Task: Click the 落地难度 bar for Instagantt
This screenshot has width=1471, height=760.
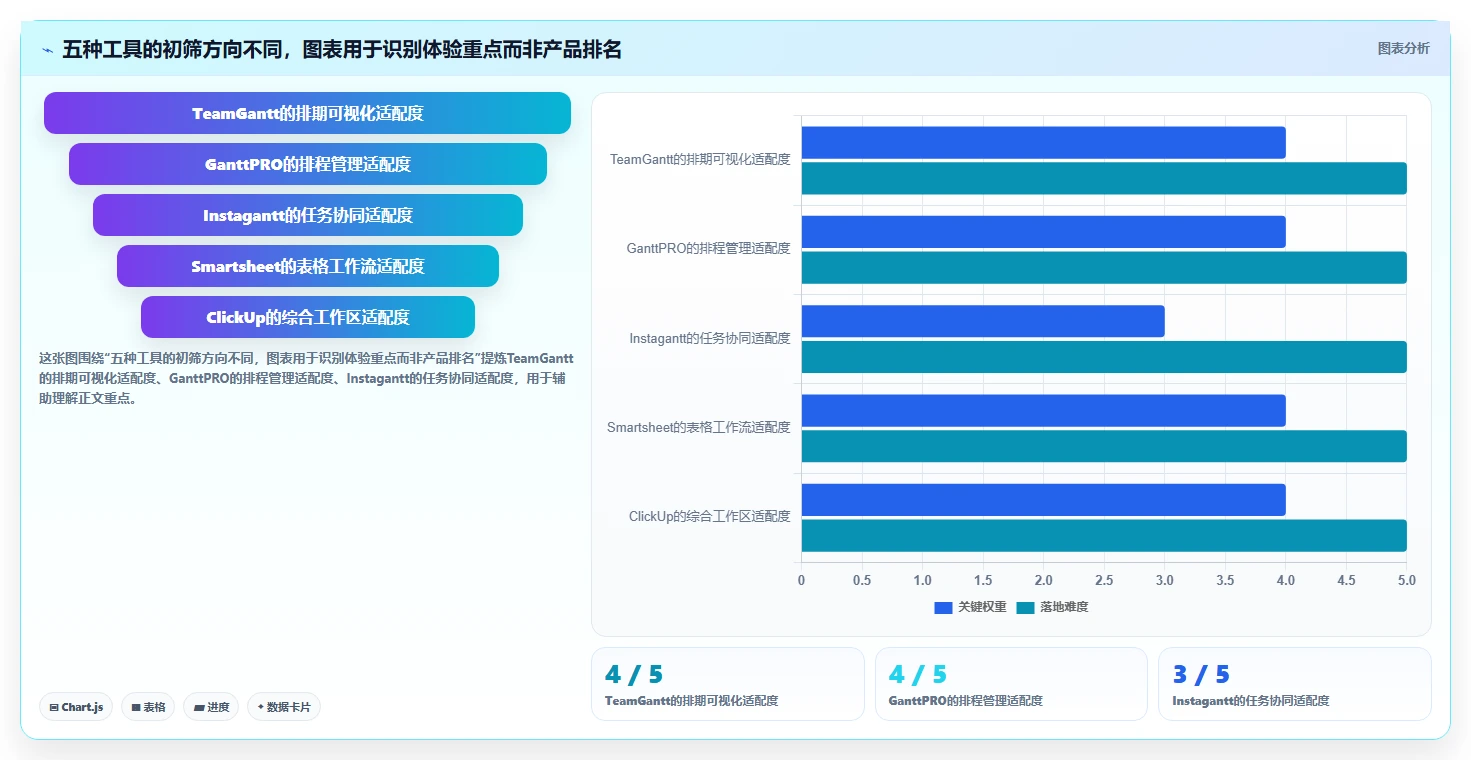Action: click(1104, 357)
